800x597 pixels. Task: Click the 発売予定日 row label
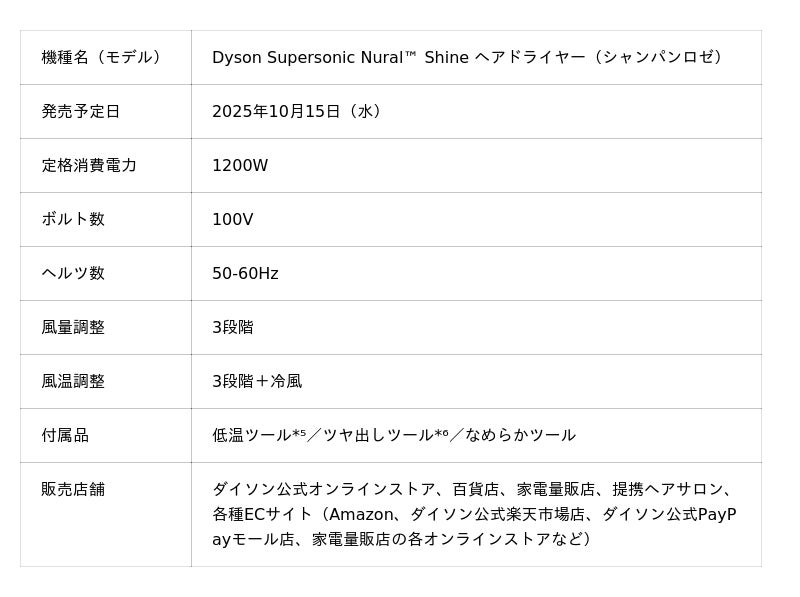(x=81, y=111)
